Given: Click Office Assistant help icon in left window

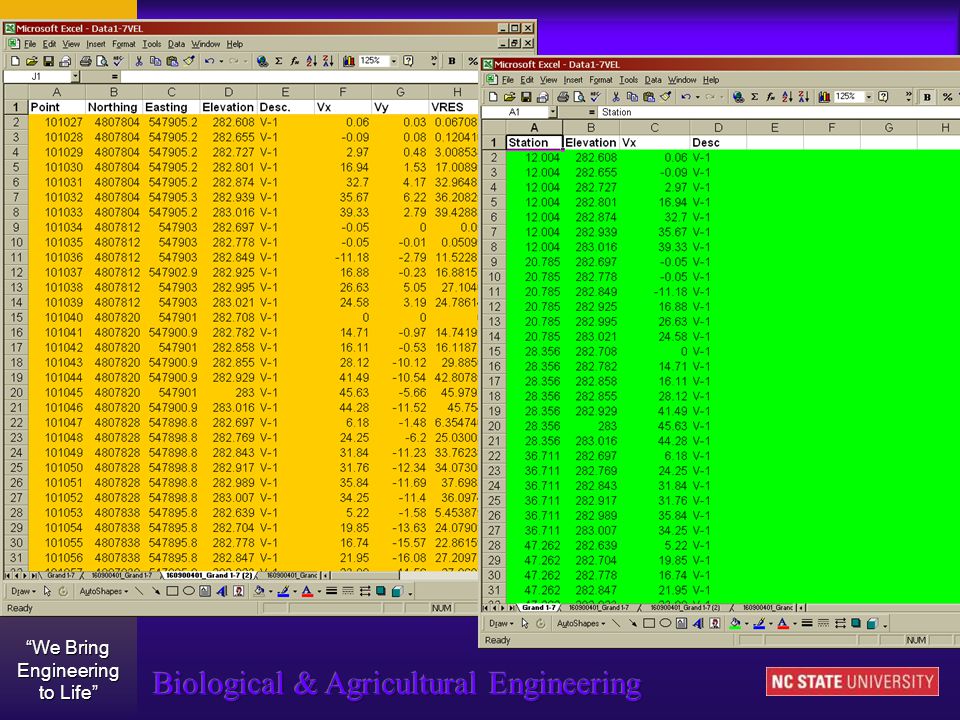Looking at the screenshot, I should click(x=408, y=61).
